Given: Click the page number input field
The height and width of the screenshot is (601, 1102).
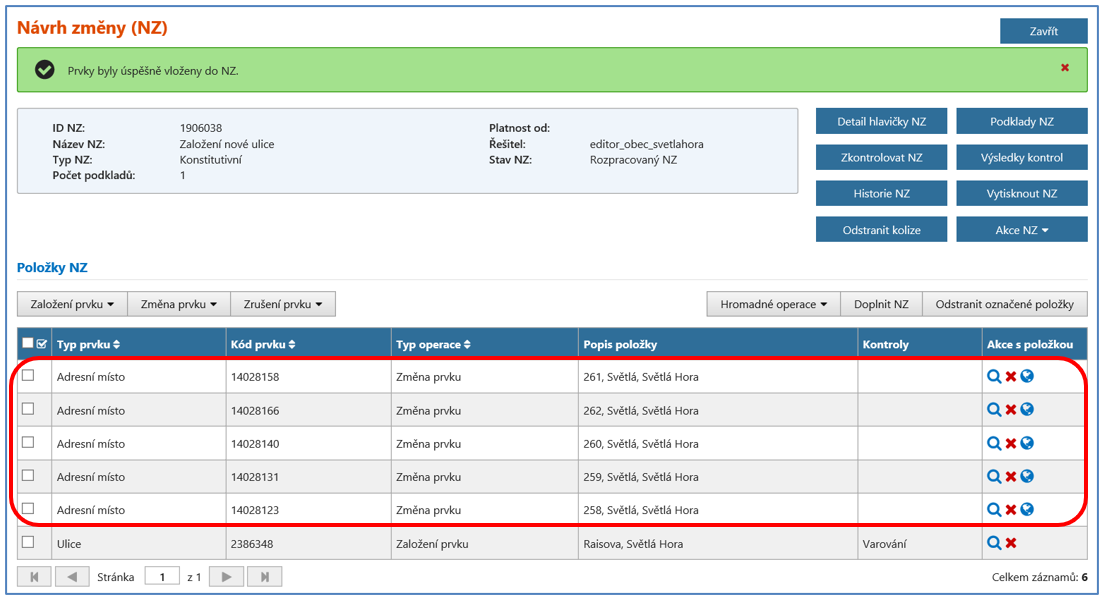Looking at the screenshot, I should tap(161, 577).
